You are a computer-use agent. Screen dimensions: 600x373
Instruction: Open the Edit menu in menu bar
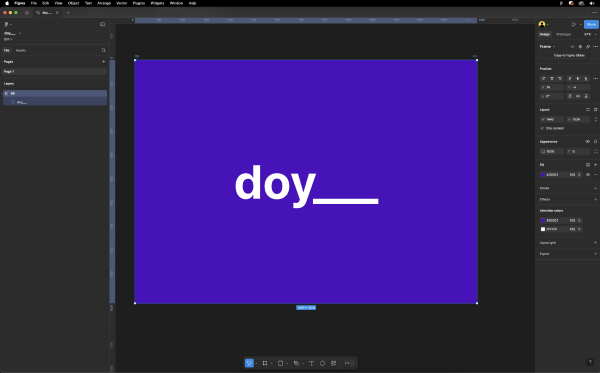[x=46, y=3]
